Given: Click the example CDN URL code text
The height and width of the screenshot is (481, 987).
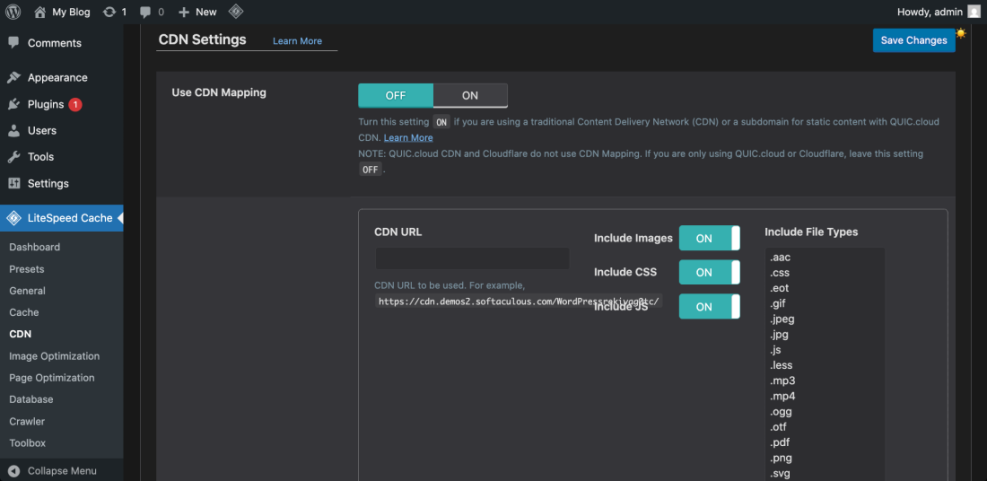Looking at the screenshot, I should 518,302.
